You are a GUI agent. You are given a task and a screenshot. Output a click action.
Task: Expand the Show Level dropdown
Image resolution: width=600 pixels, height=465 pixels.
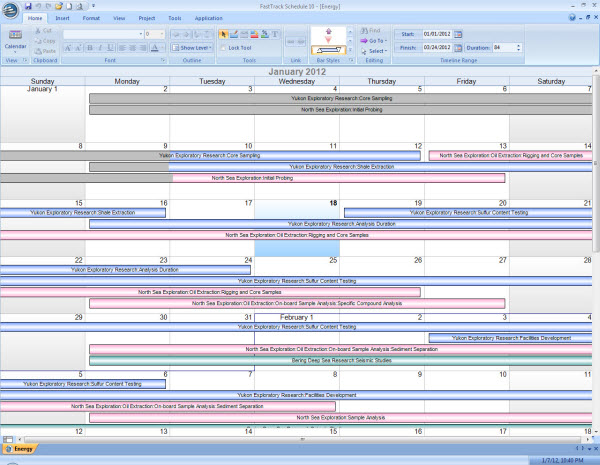(194, 47)
